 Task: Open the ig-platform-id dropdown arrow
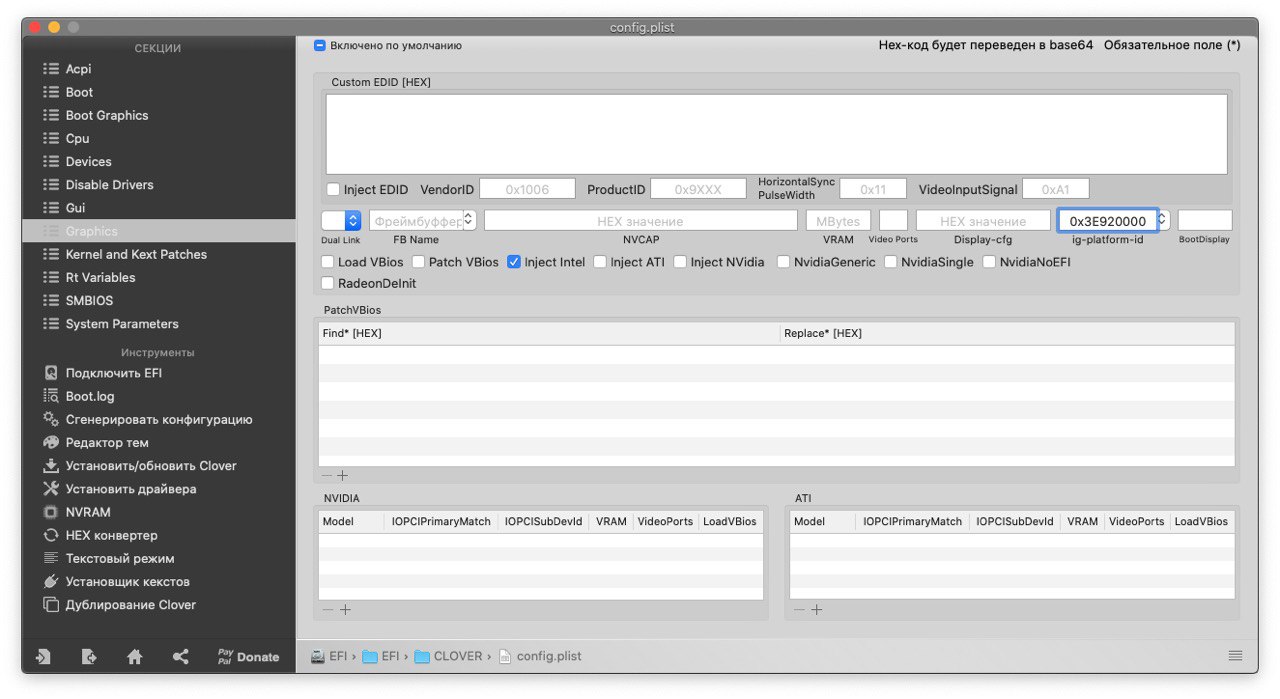coord(1162,221)
